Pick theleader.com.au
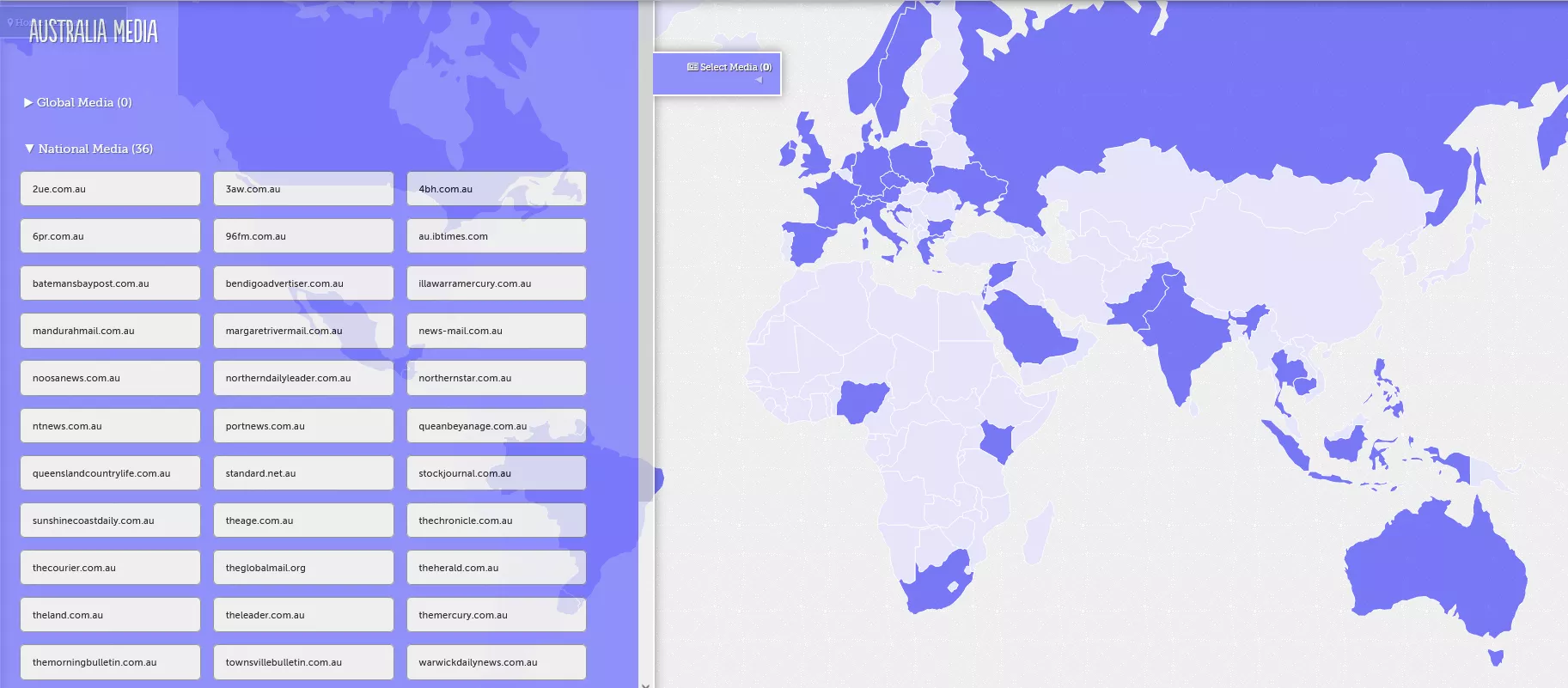 coord(303,615)
